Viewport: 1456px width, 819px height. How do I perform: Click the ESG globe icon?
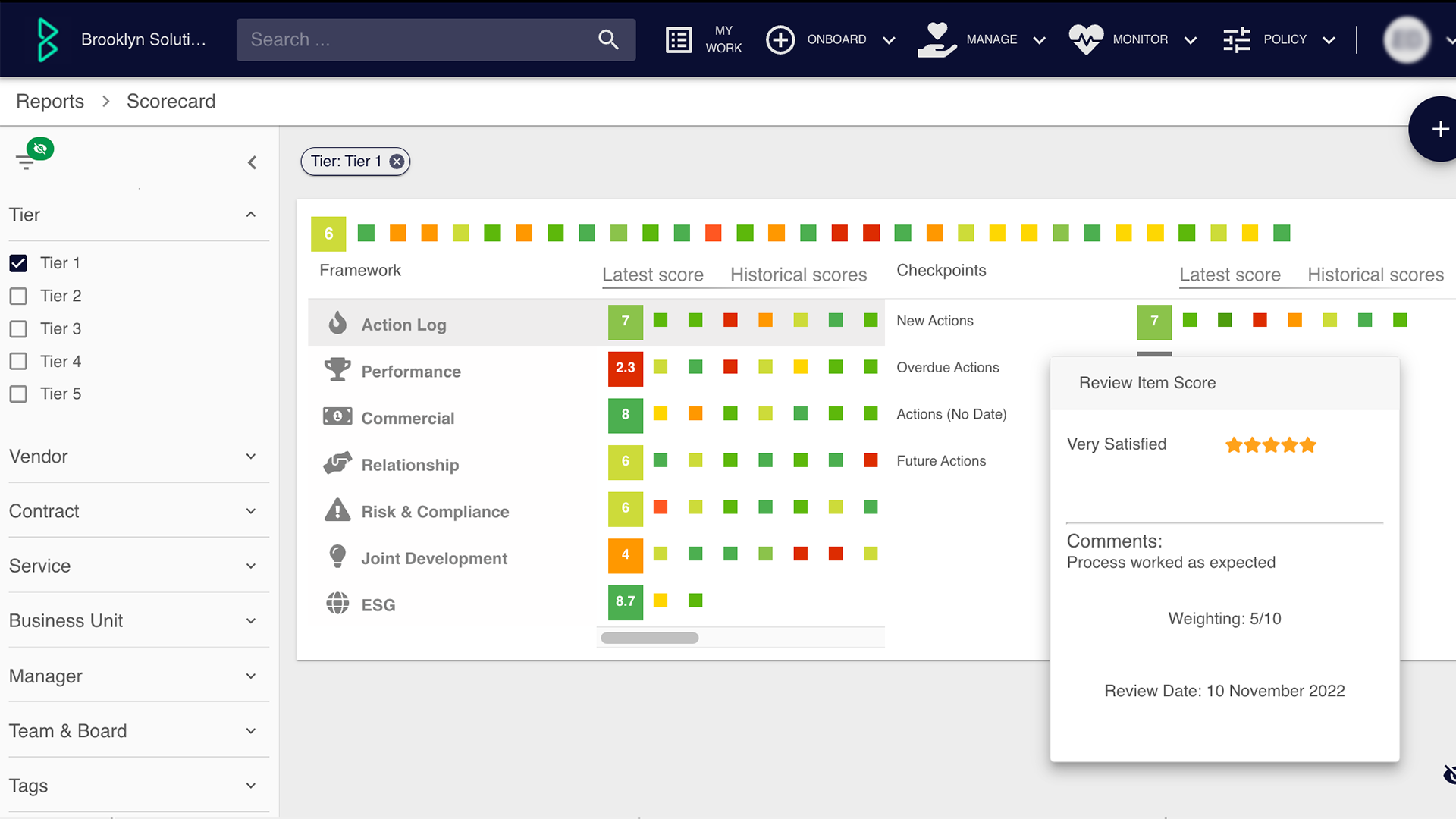coord(337,604)
